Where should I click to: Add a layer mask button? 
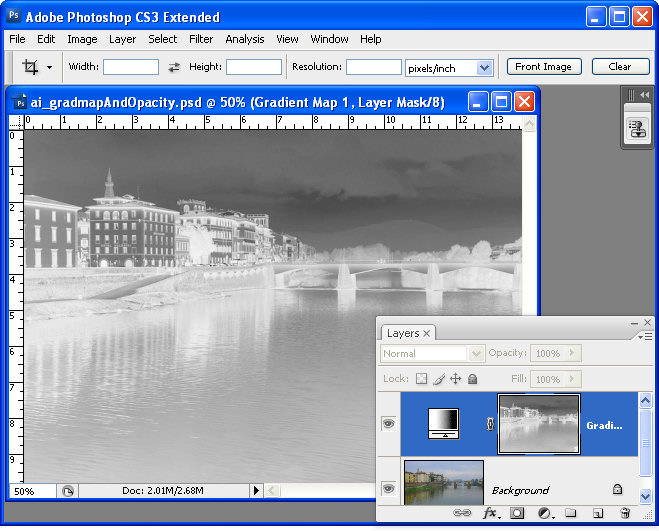(x=517, y=513)
